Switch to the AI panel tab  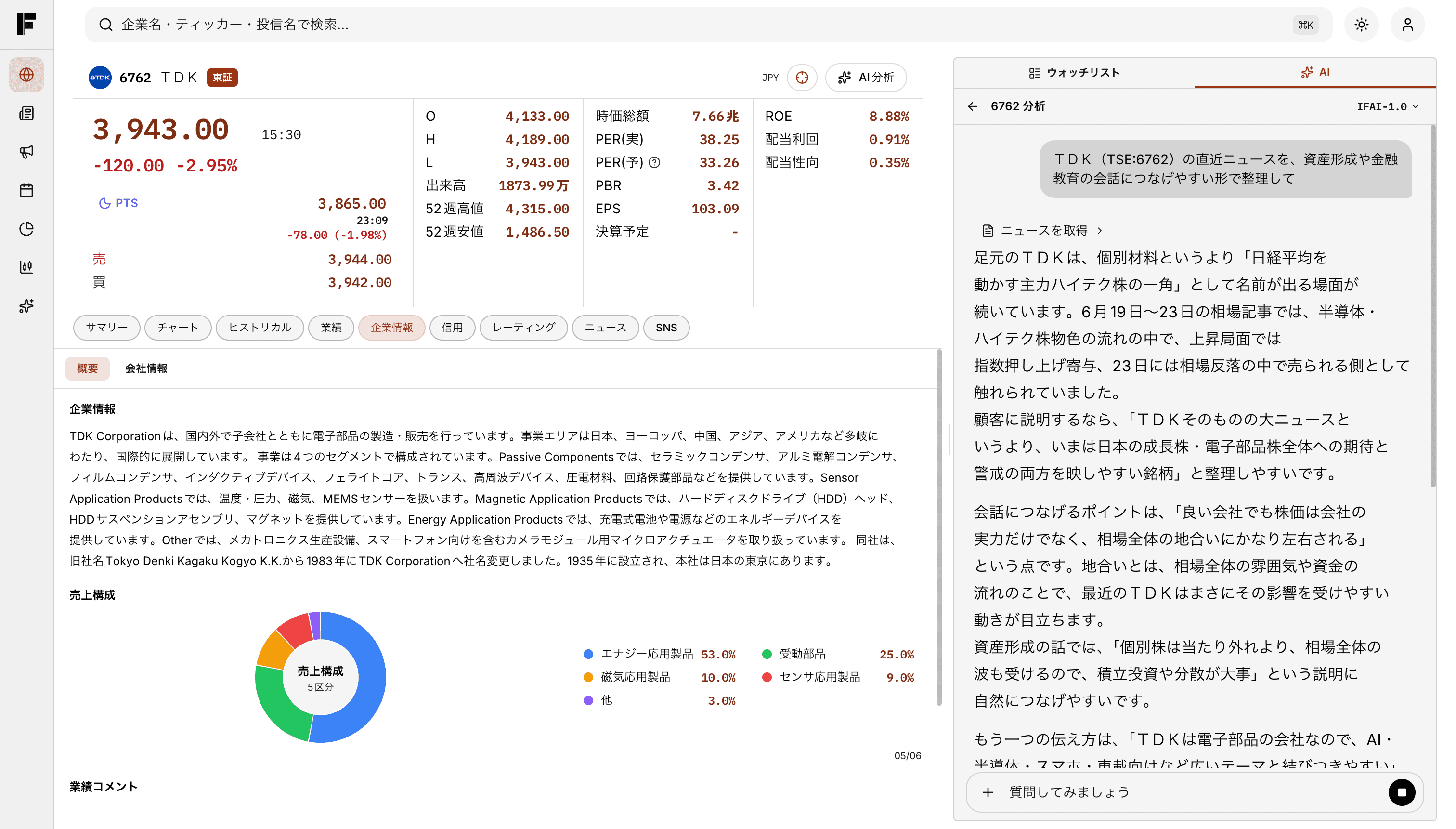1315,72
